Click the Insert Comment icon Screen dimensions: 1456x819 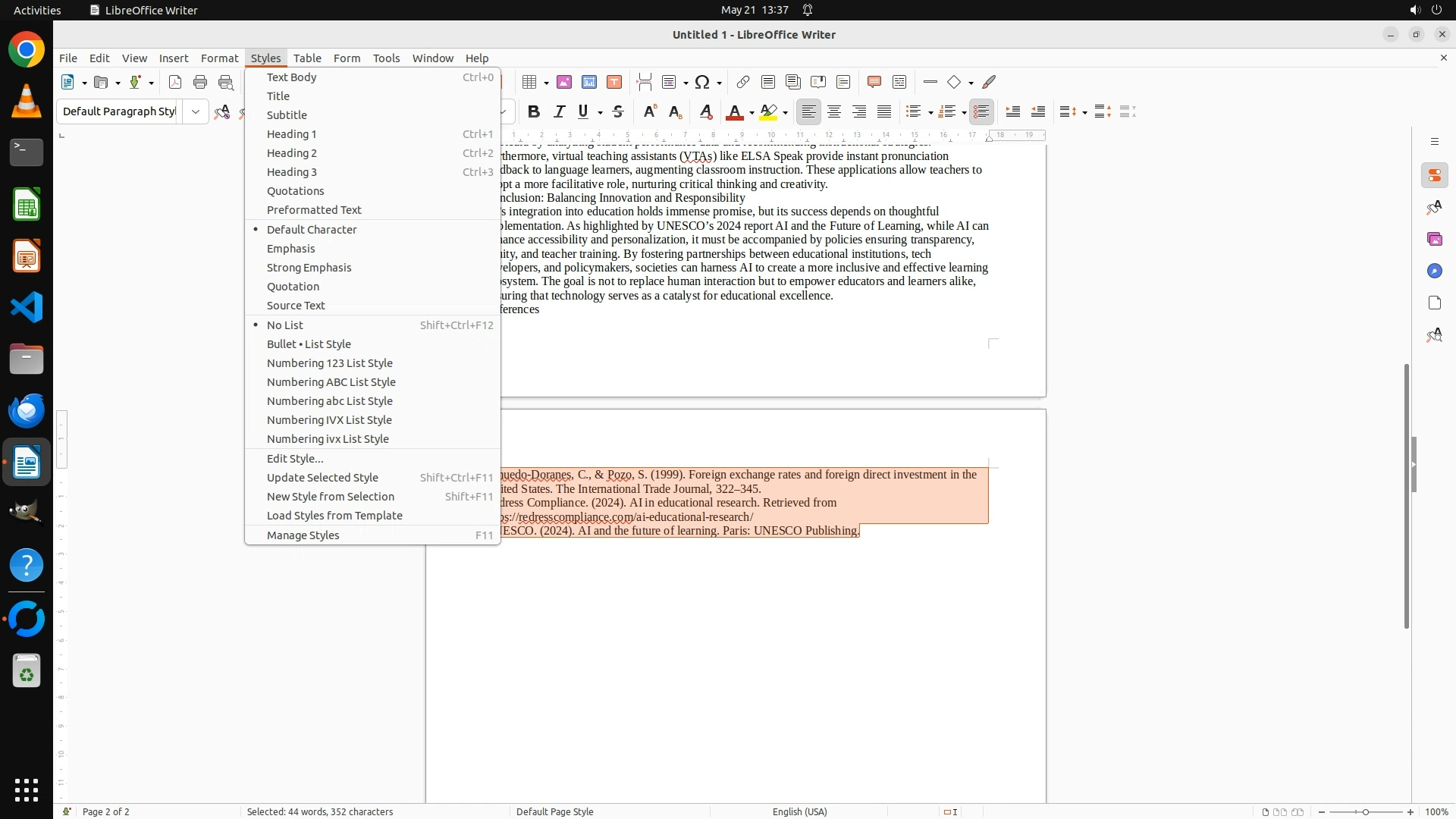(x=874, y=82)
